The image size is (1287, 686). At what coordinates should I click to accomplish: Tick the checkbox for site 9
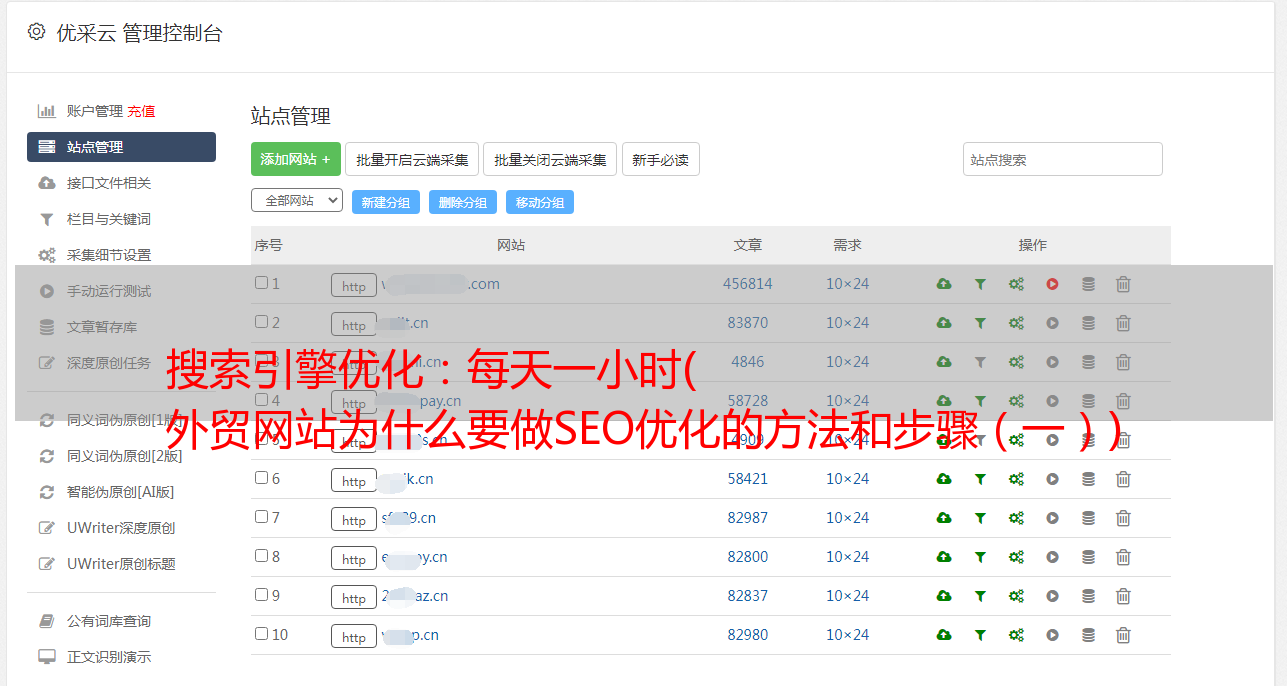(261, 595)
